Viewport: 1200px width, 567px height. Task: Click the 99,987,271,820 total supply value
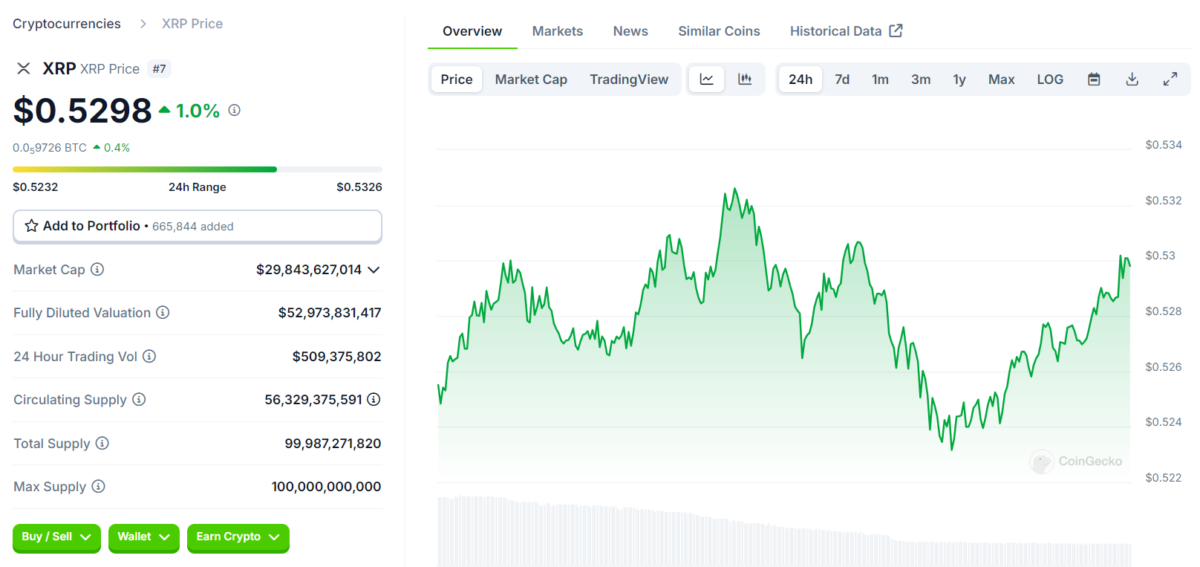pos(333,443)
